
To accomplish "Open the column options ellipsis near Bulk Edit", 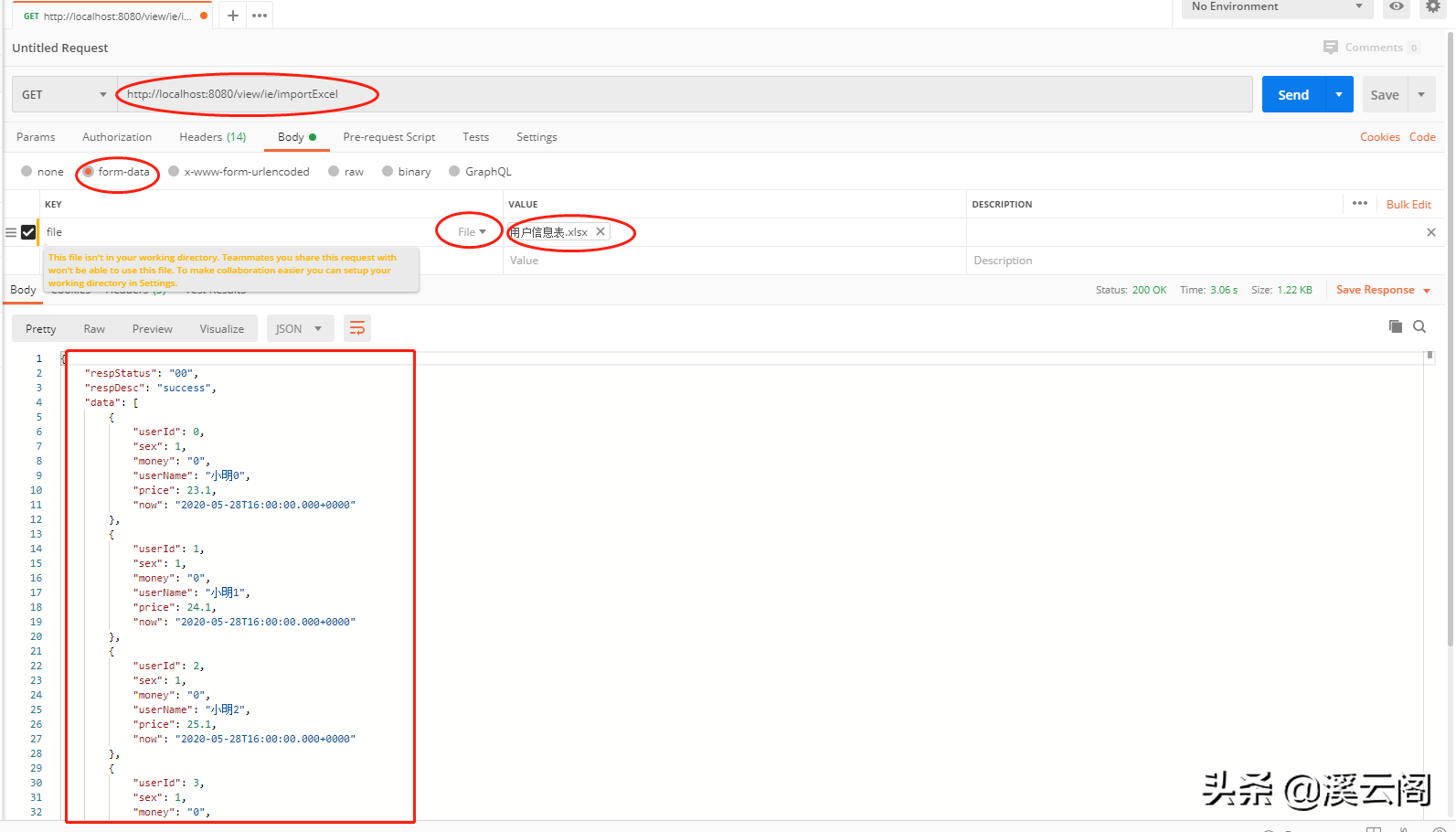I will 1360,203.
